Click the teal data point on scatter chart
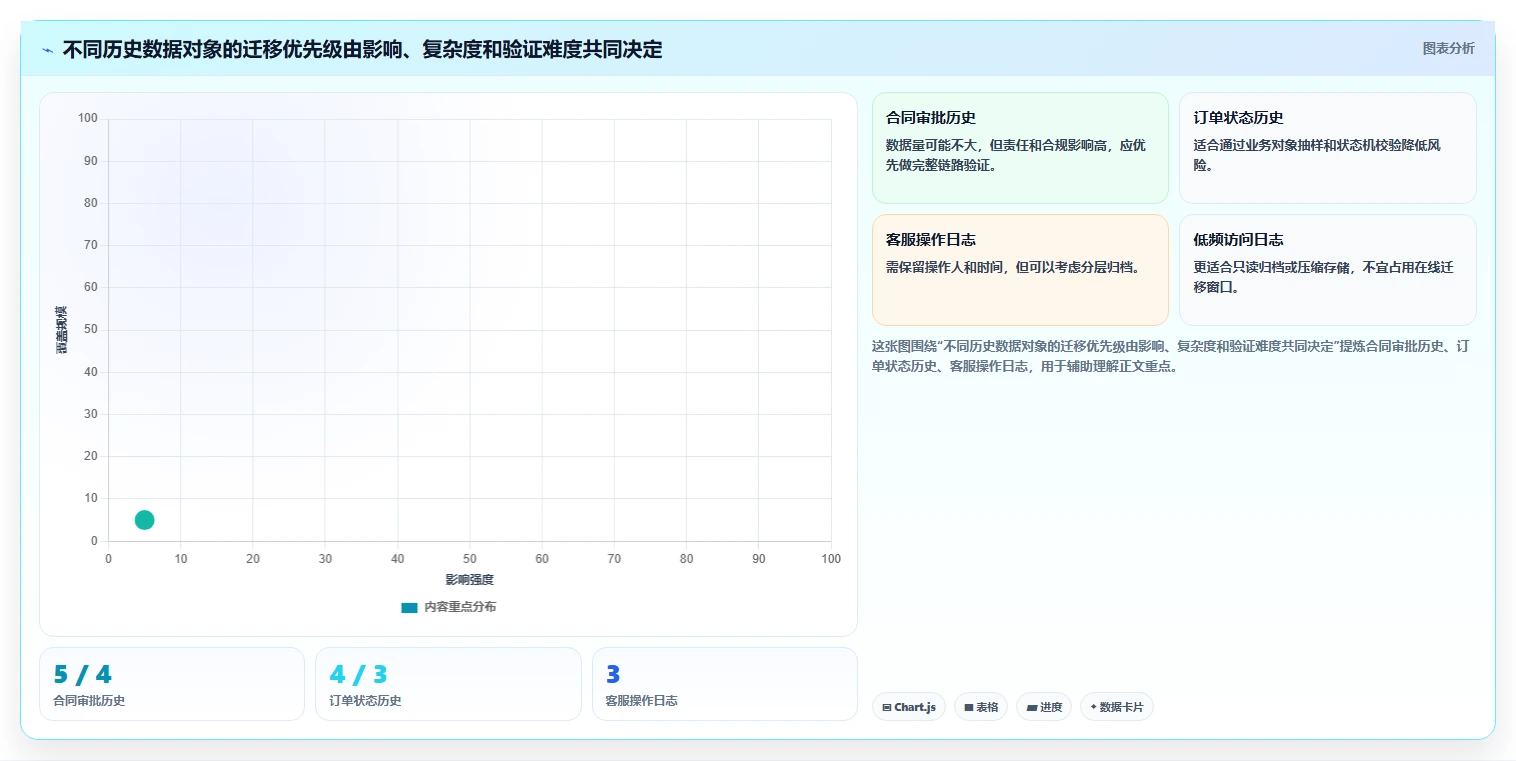This screenshot has width=1516, height=761. [144, 520]
